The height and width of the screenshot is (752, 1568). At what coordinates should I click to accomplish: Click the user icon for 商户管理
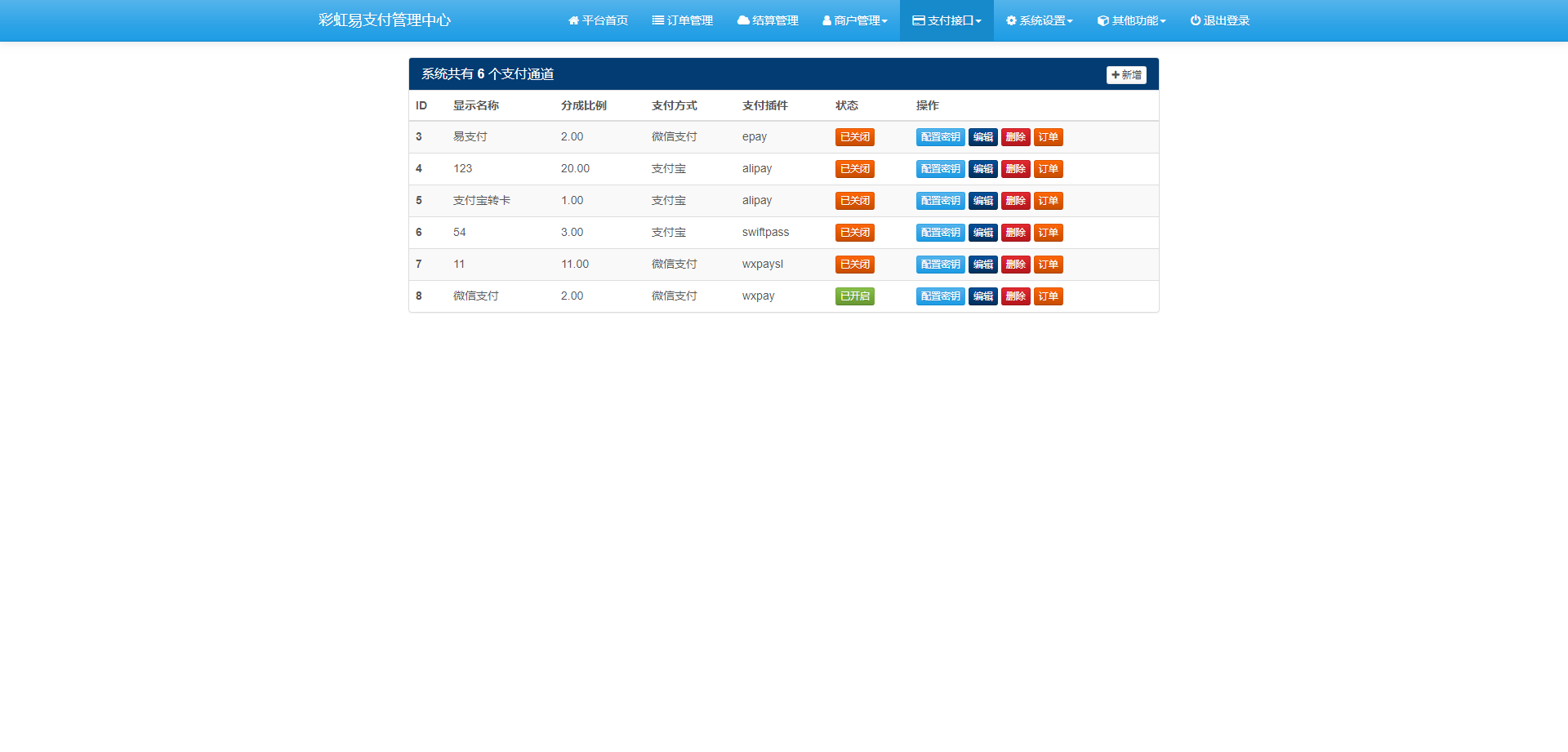[x=826, y=20]
